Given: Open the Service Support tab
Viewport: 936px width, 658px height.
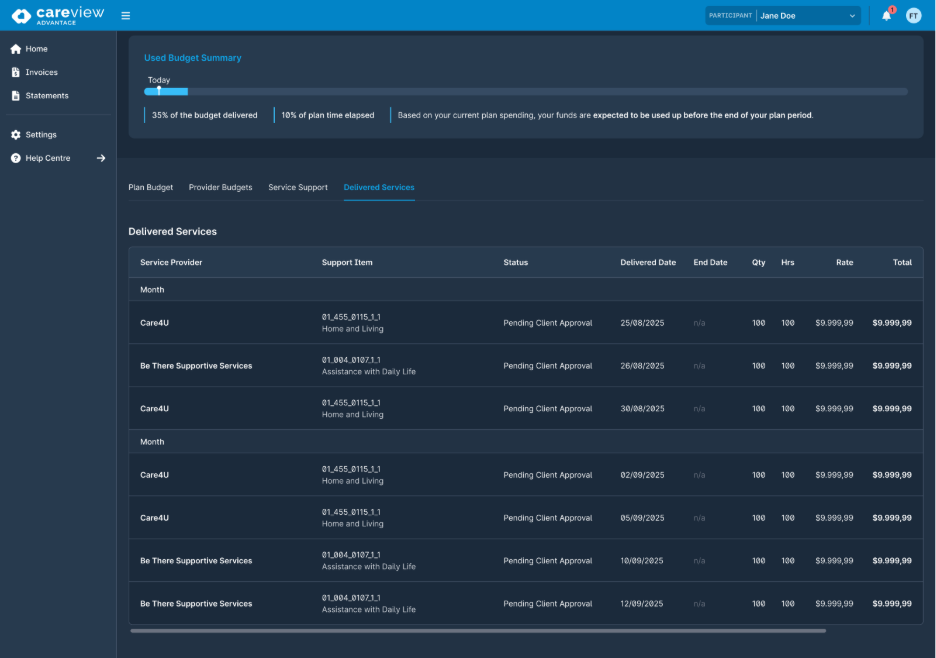Looking at the screenshot, I should coord(298,187).
